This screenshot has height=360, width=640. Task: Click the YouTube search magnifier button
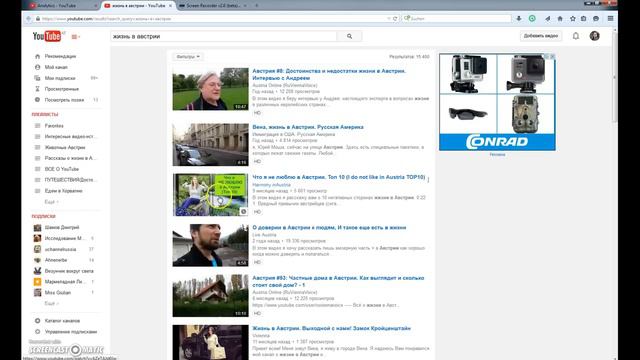click(x=349, y=36)
